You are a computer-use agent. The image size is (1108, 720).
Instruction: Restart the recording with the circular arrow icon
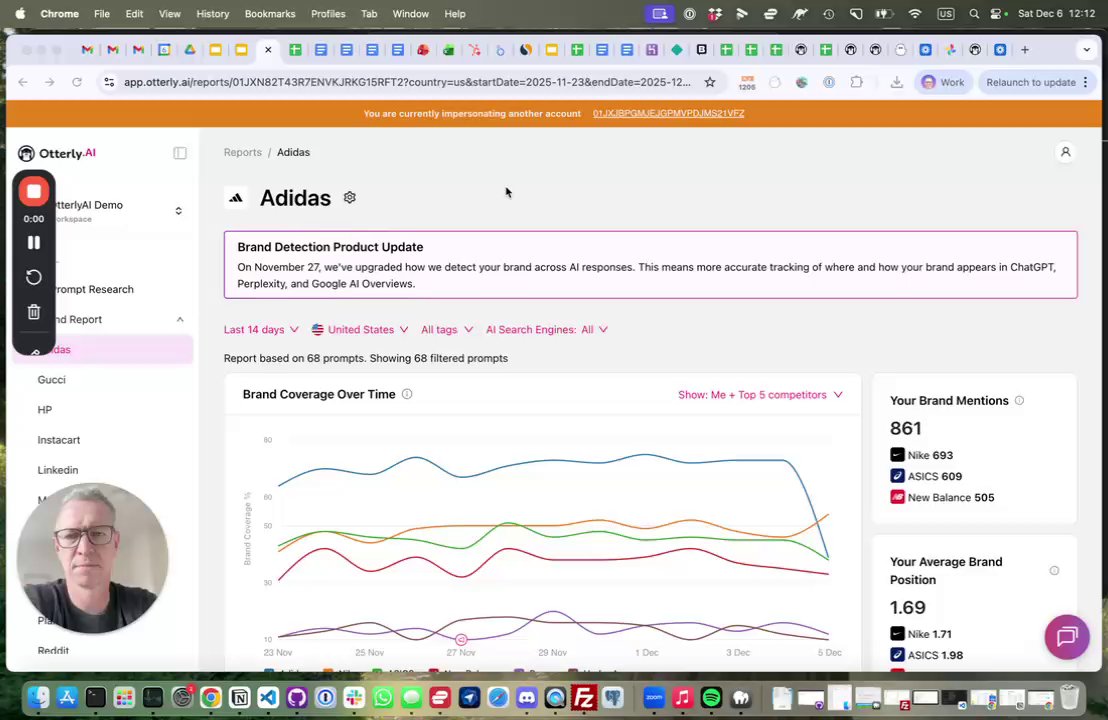pyautogui.click(x=33, y=277)
